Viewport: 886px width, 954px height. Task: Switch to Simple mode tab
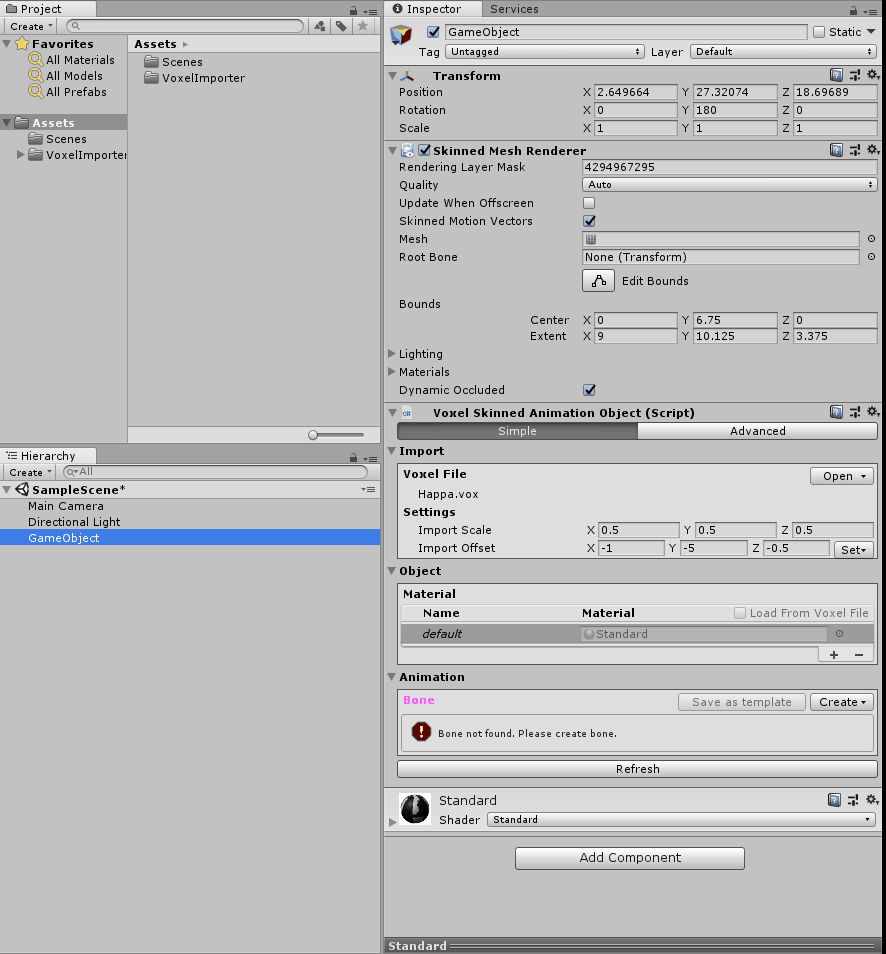[x=517, y=431]
